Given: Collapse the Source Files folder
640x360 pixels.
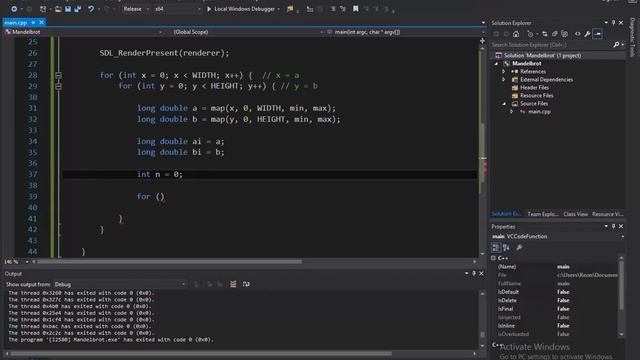Looking at the screenshot, I should pyautogui.click(x=504, y=104).
